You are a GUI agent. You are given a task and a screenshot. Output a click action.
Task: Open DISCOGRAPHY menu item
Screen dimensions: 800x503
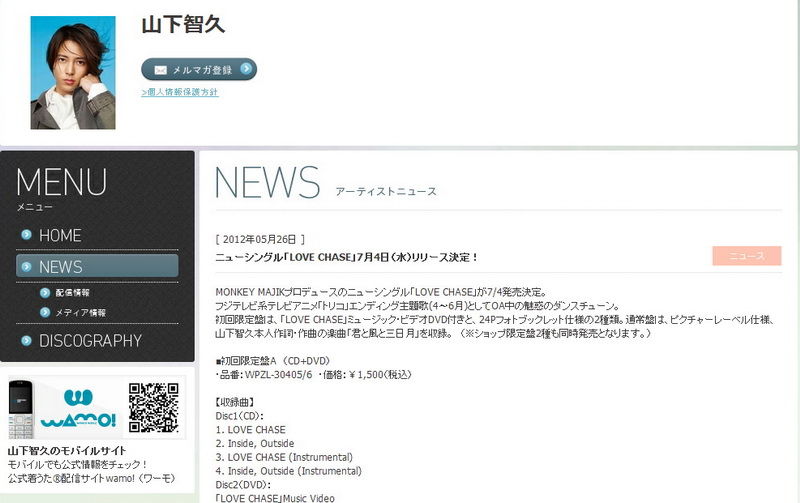90,340
